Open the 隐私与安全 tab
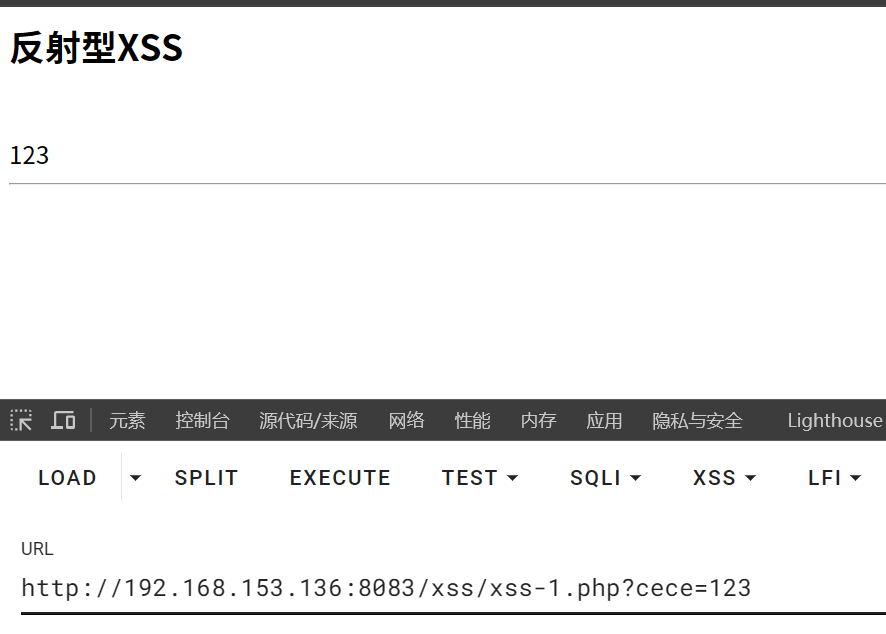This screenshot has height=634, width=886. (x=697, y=420)
